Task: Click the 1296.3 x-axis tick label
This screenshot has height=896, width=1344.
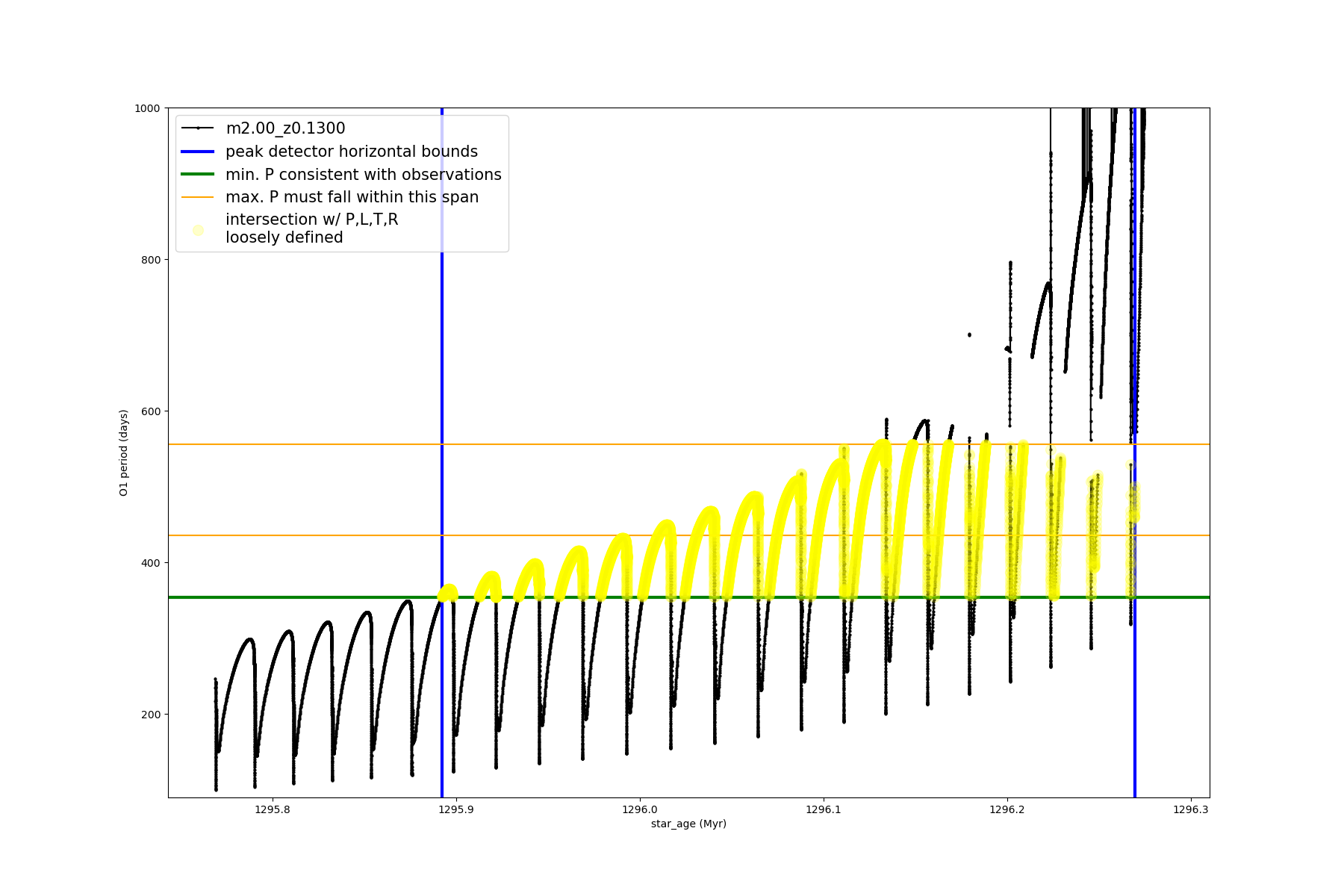Action: coord(1191,809)
